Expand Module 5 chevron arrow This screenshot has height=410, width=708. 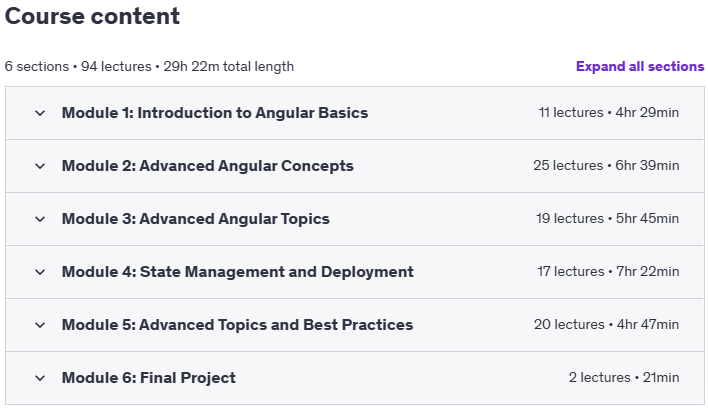click(40, 325)
